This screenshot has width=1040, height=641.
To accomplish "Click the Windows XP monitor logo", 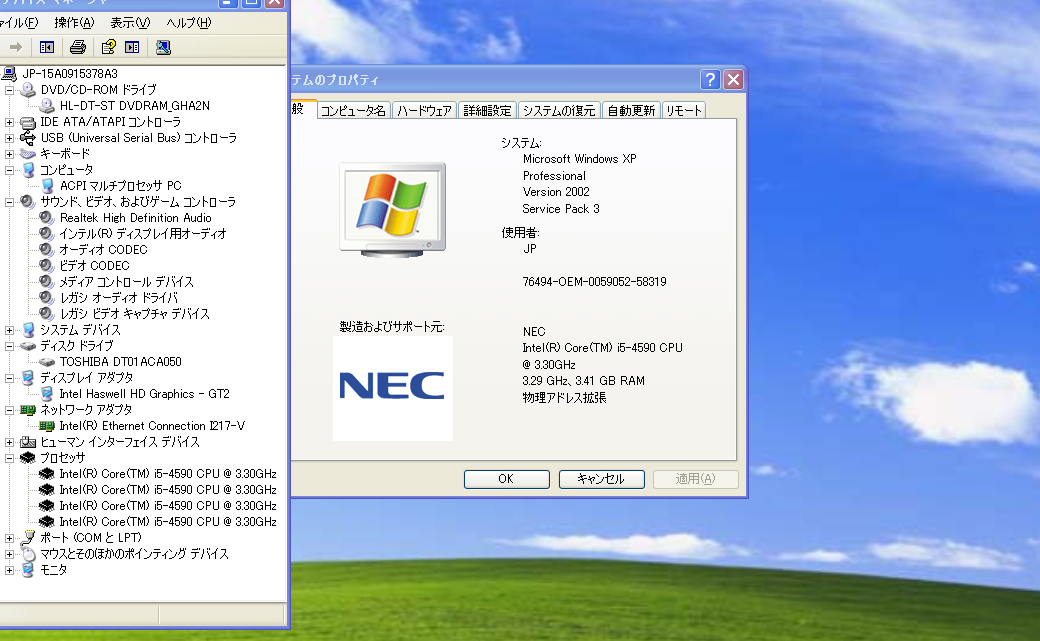I will pyautogui.click(x=393, y=209).
